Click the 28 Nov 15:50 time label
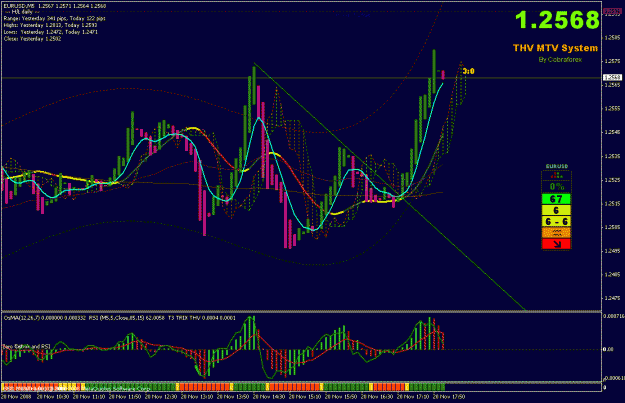625x403 pixels. [x=341, y=397]
